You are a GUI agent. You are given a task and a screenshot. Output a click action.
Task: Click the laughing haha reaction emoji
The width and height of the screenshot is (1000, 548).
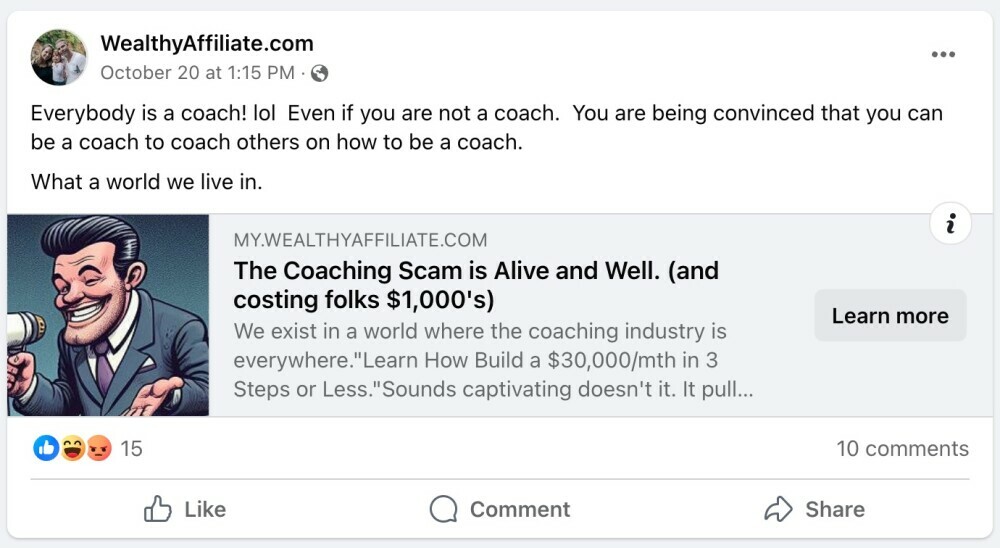pos(72,449)
